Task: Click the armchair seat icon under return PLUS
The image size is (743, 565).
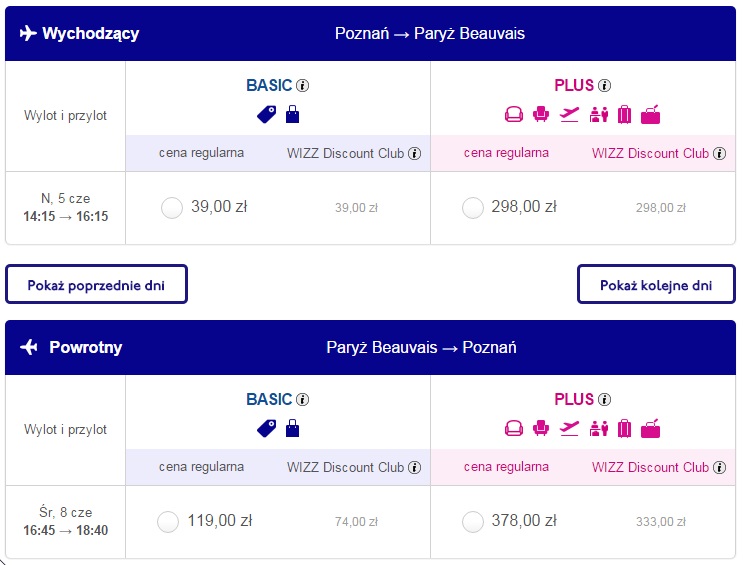Action: click(541, 429)
